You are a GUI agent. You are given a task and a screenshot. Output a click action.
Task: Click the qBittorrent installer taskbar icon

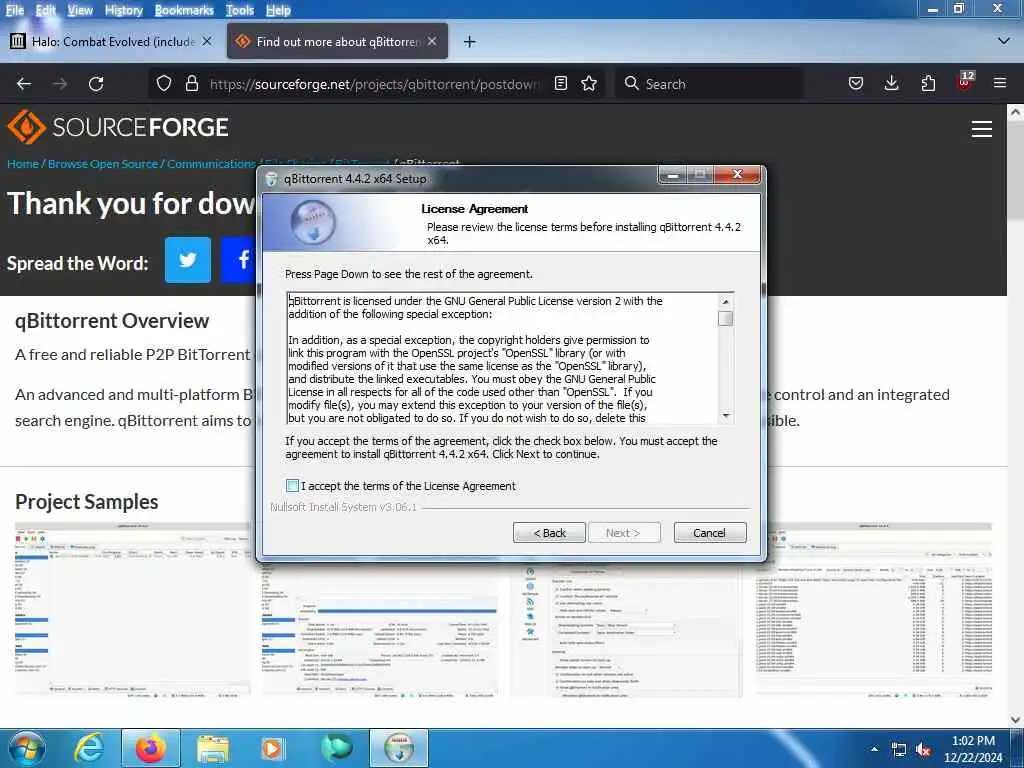tap(399, 748)
